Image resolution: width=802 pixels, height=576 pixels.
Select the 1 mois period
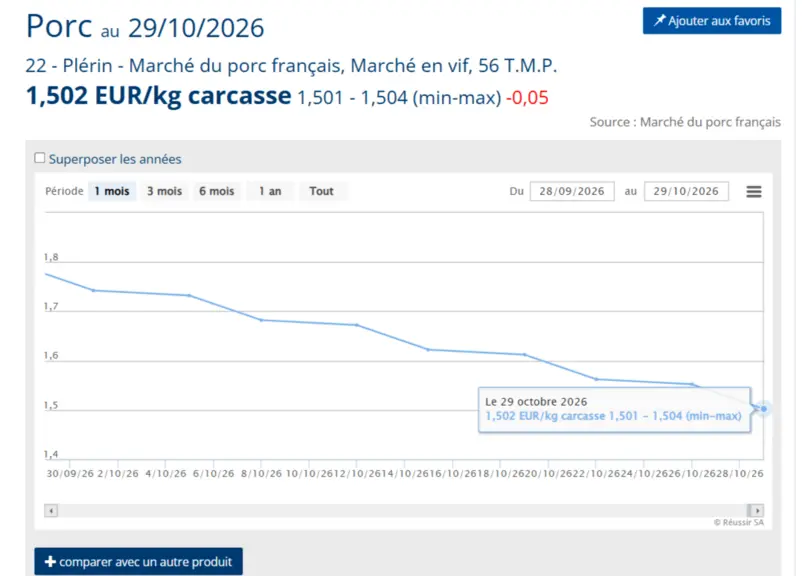(x=112, y=191)
